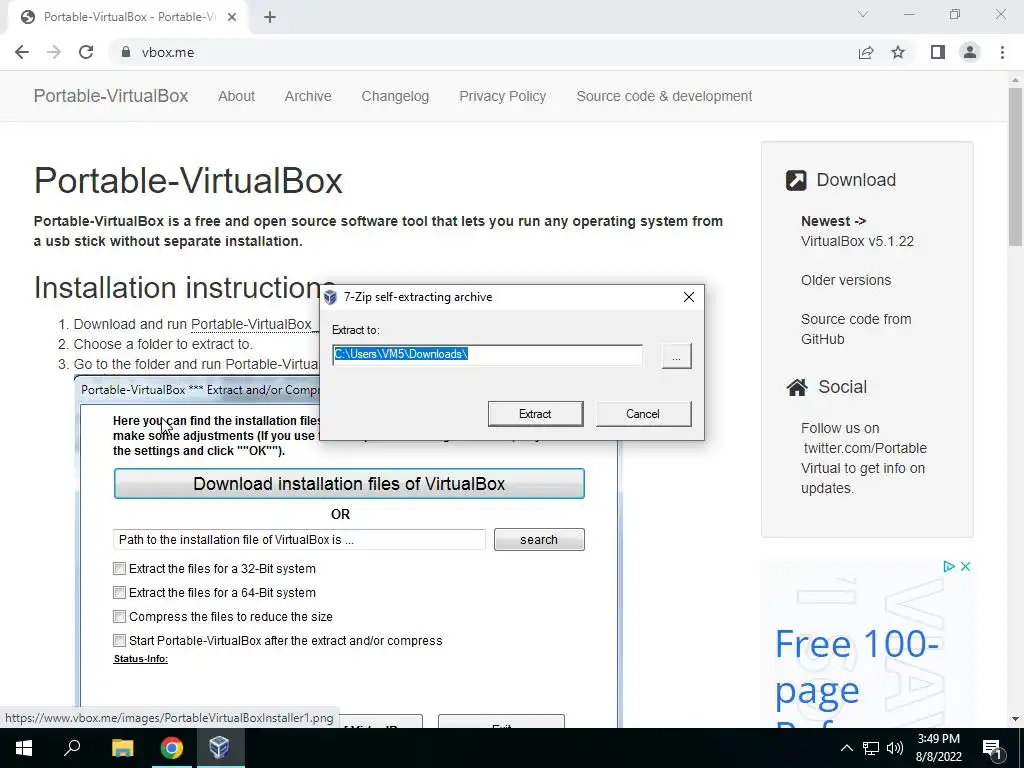Click the VirtualBox v5.1.22 download link
This screenshot has width=1024, height=768.
point(857,241)
